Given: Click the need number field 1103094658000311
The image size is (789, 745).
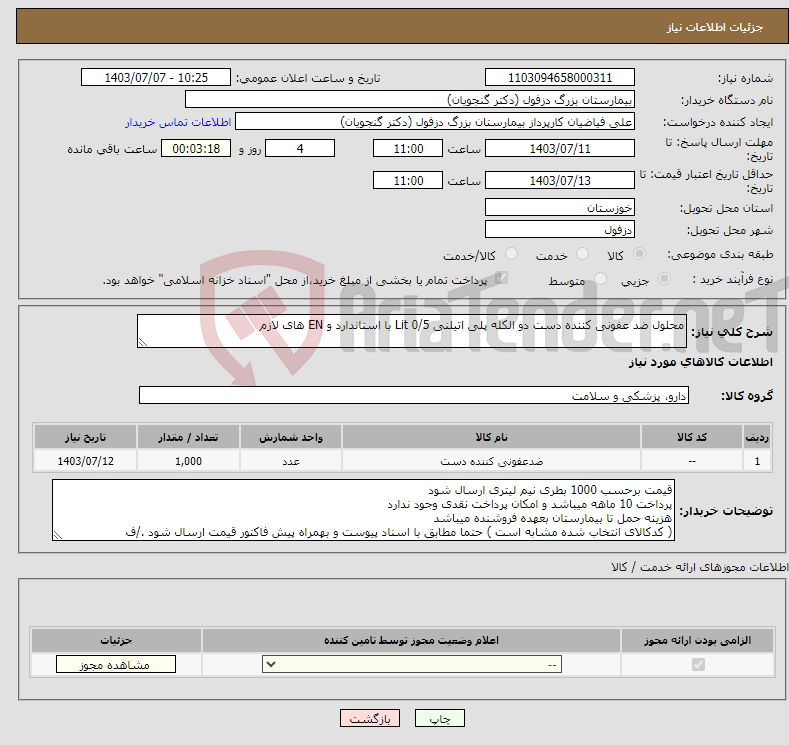Looking at the screenshot, I should click(560, 77).
